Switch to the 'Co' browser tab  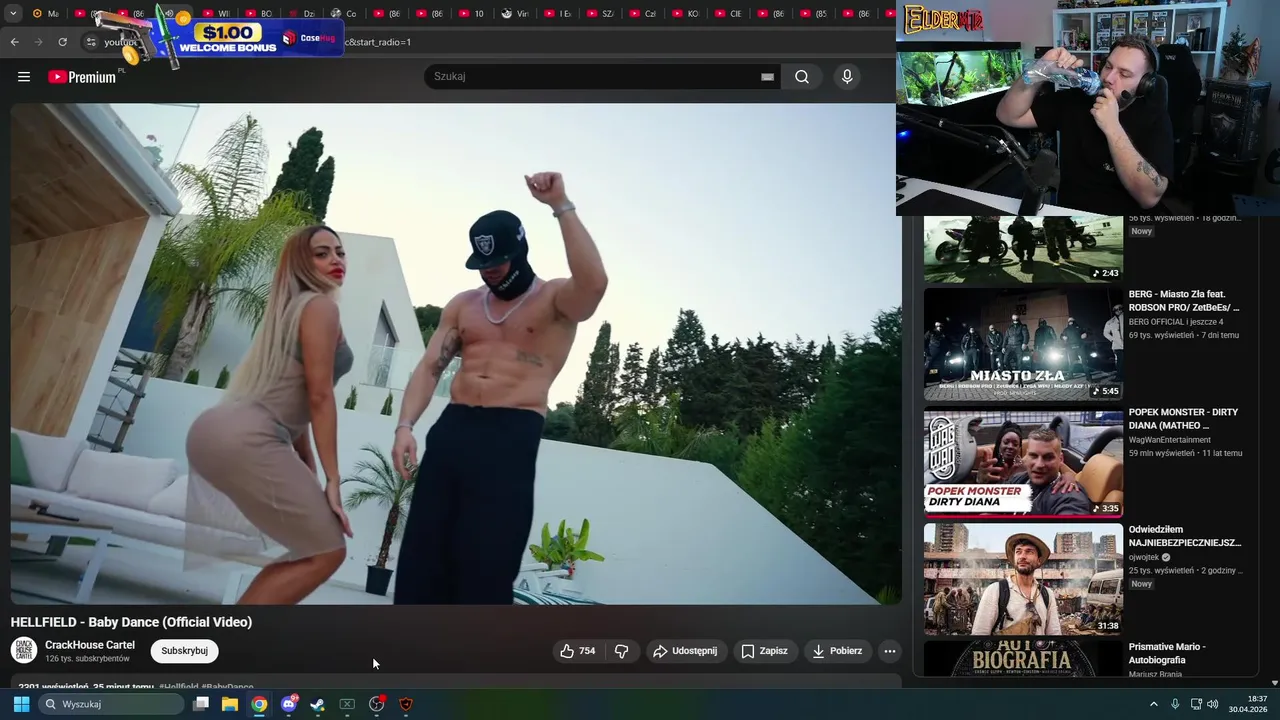342,14
